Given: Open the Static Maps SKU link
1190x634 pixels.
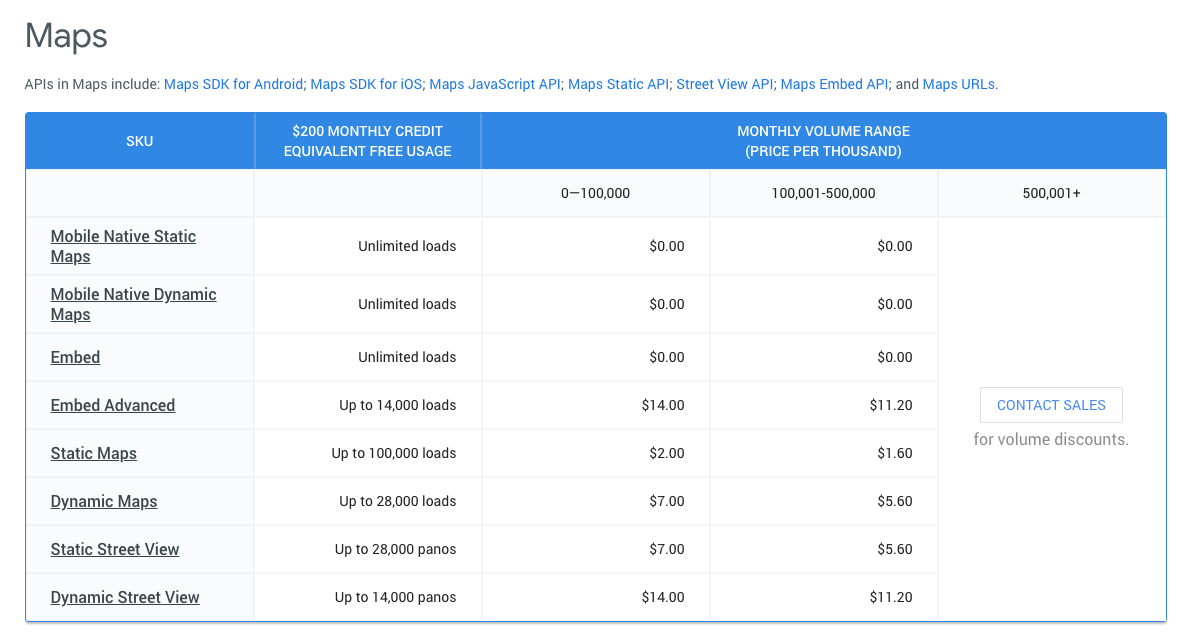Looking at the screenshot, I should pos(94,453).
